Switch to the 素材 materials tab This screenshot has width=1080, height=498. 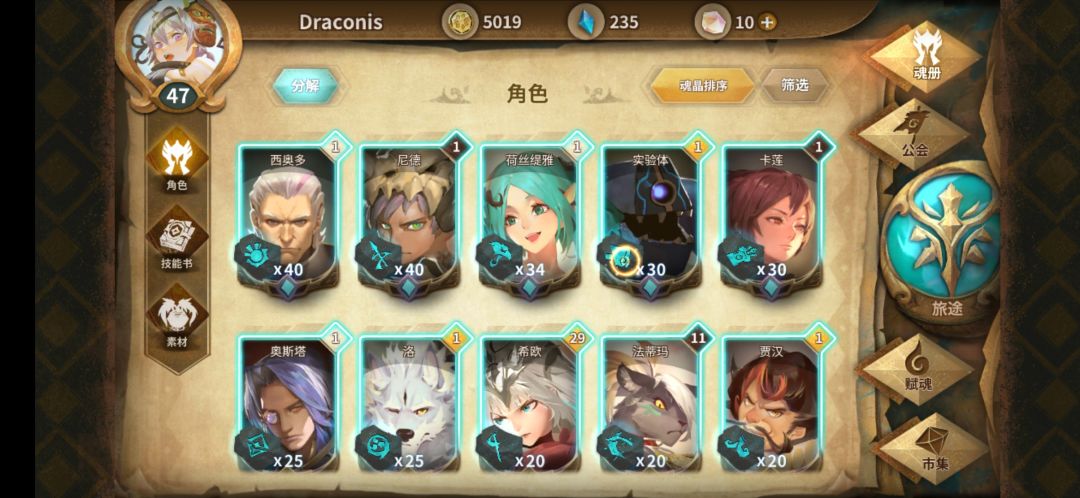(176, 317)
